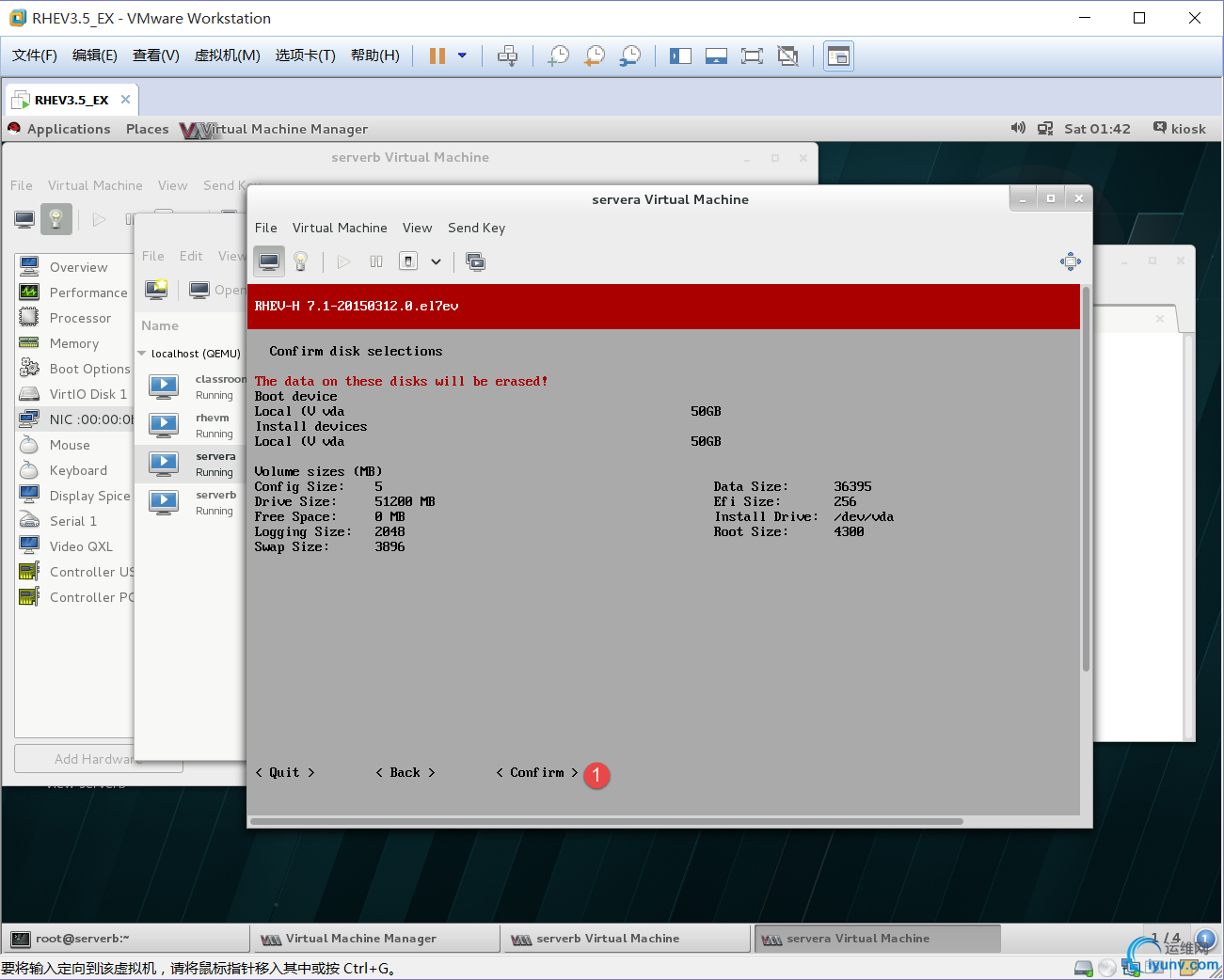The image size is (1224, 980).
Task: Open View menu in servera window
Action: point(418,228)
